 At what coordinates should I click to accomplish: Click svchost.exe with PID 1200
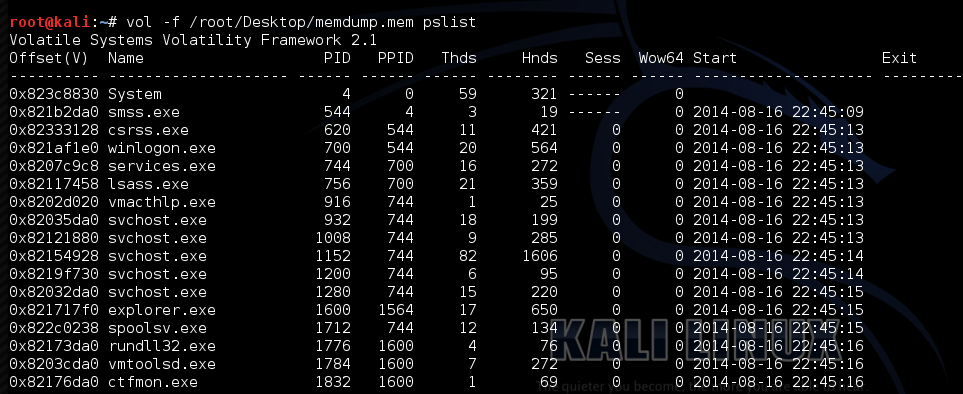[x=157, y=274]
